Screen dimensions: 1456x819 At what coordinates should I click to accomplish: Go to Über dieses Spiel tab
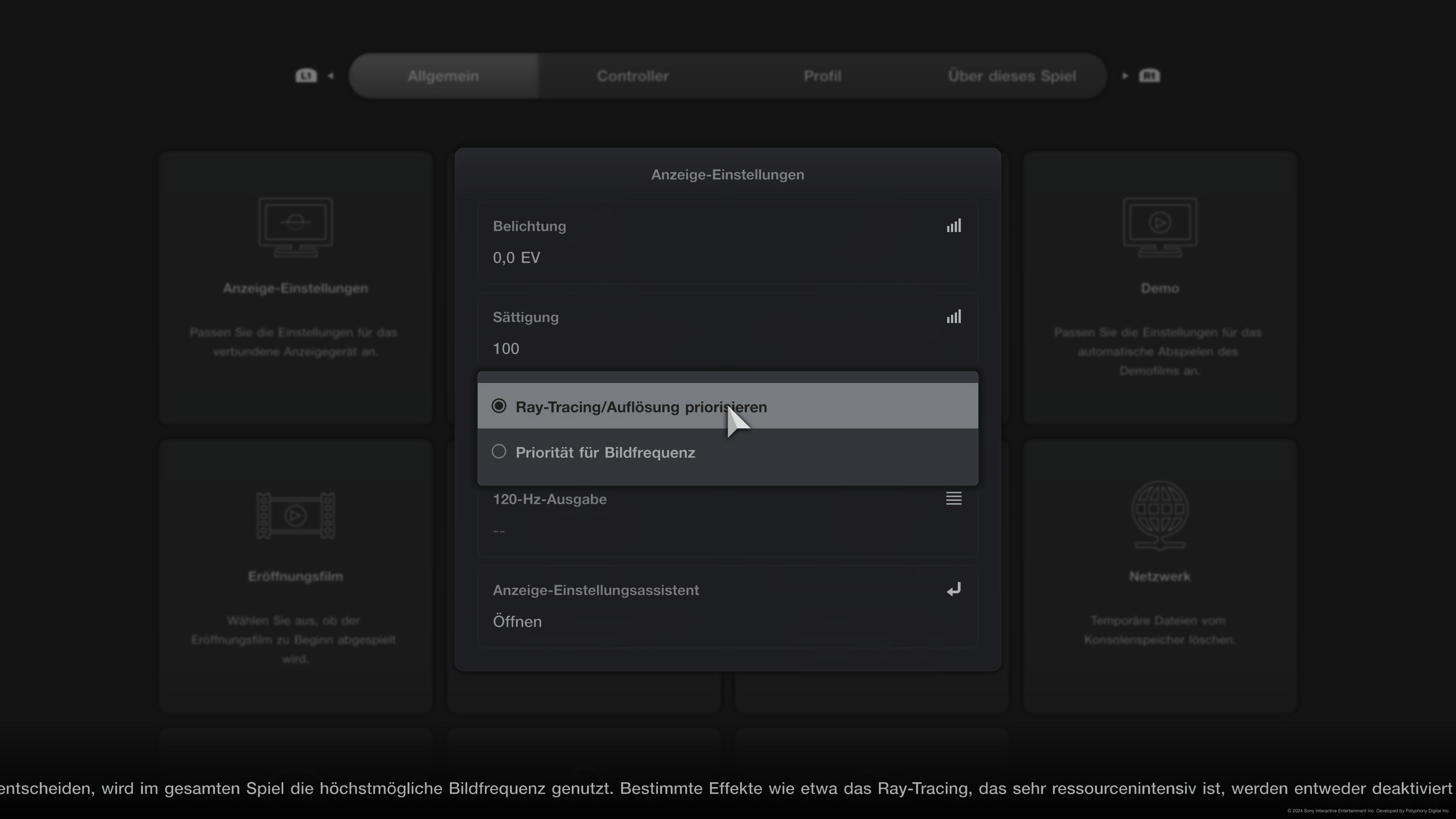tap(1011, 76)
